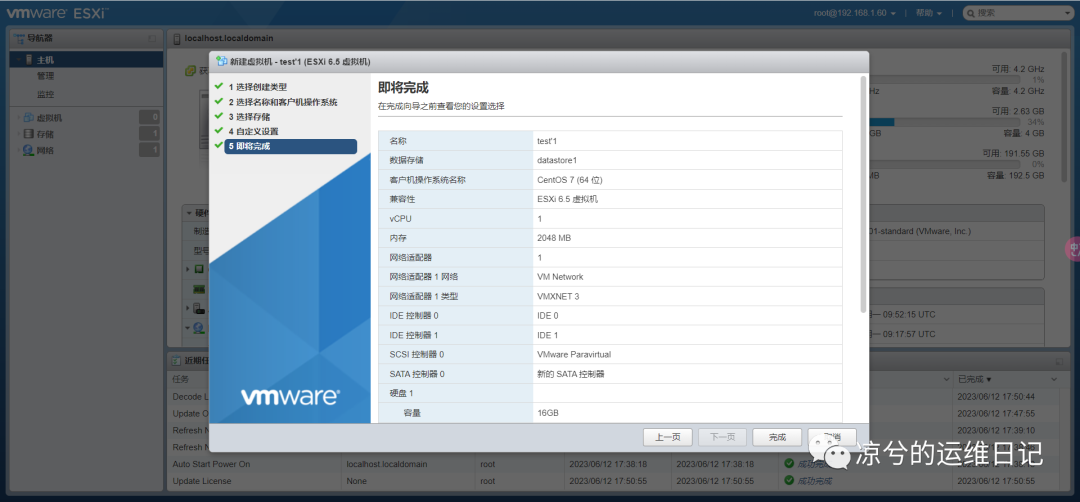The height and width of the screenshot is (502, 1080).
Task: Click the Update License task row
Action: click(613, 481)
